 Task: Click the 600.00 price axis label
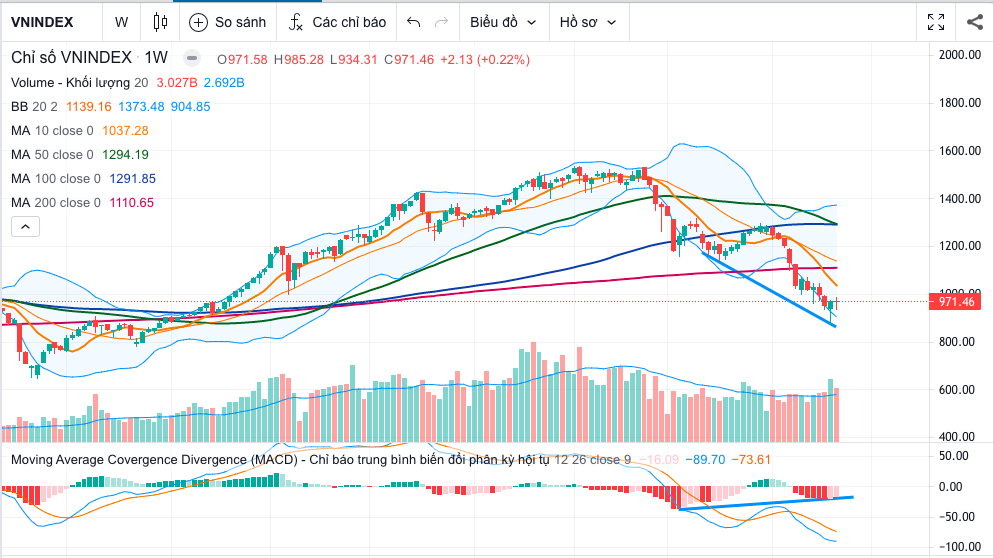pos(956,390)
